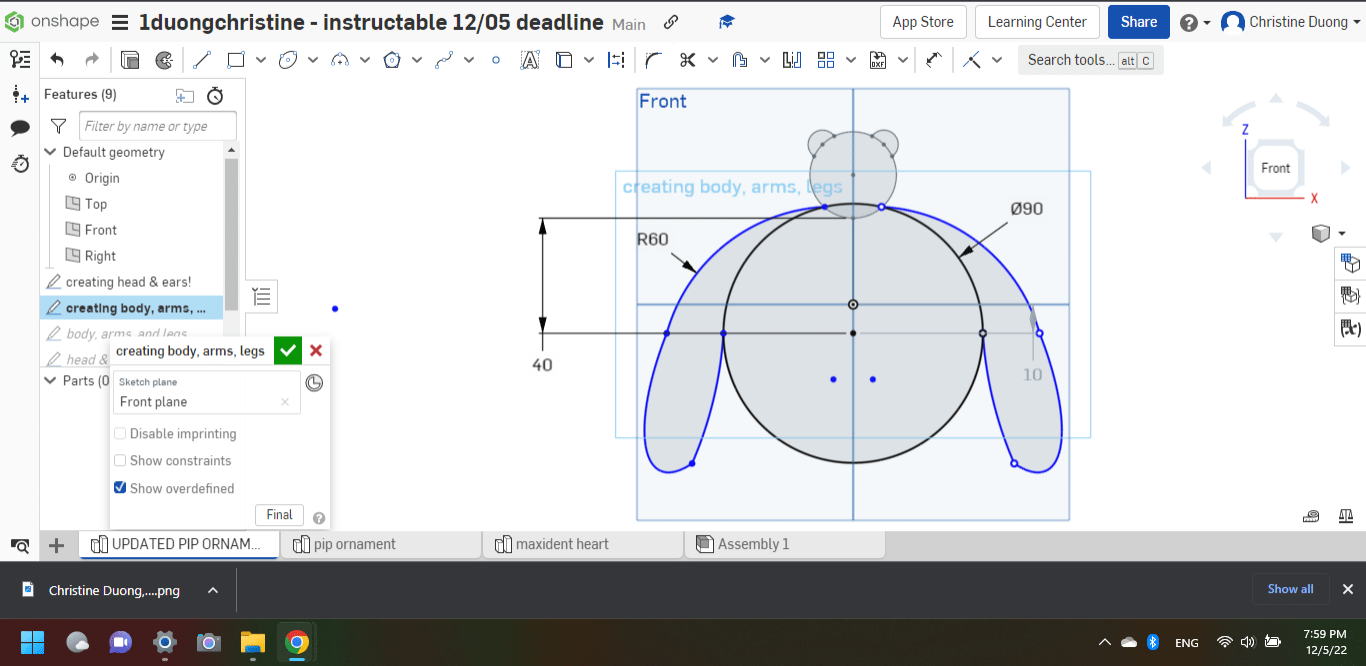Select the Insert DXF tool
The height and width of the screenshot is (666, 1366).
tap(878, 60)
